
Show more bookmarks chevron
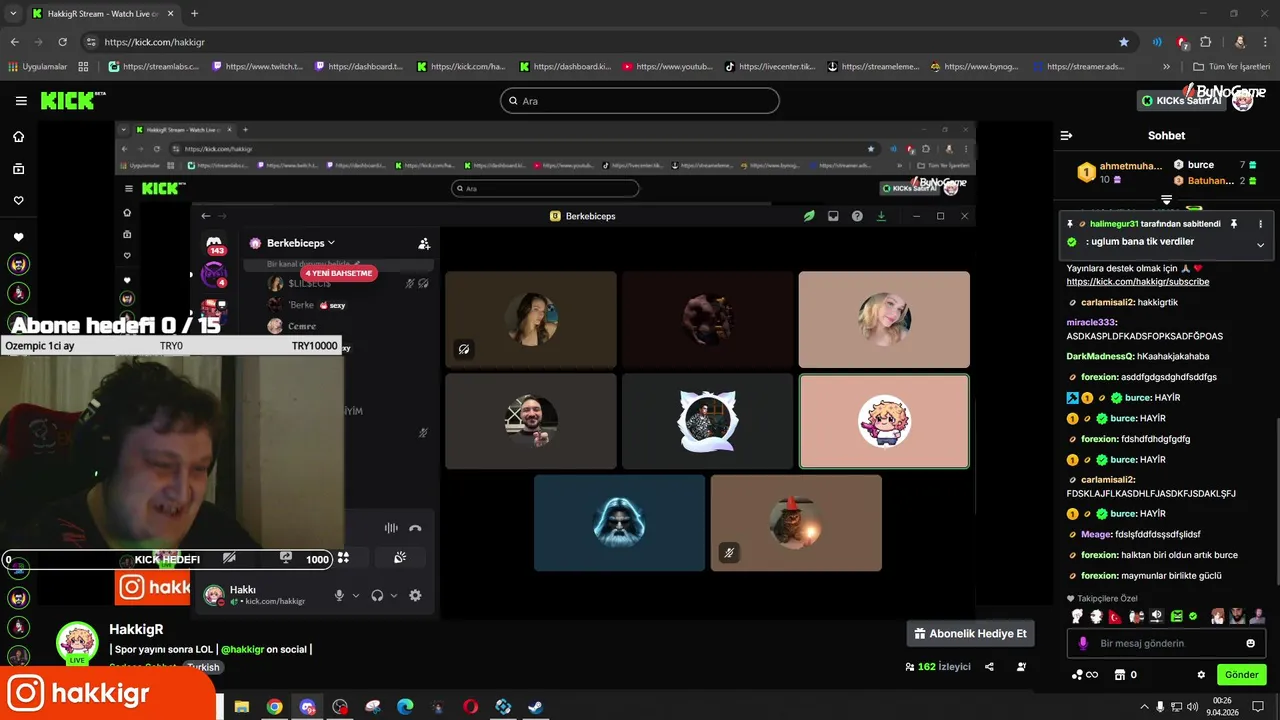pos(1166,67)
